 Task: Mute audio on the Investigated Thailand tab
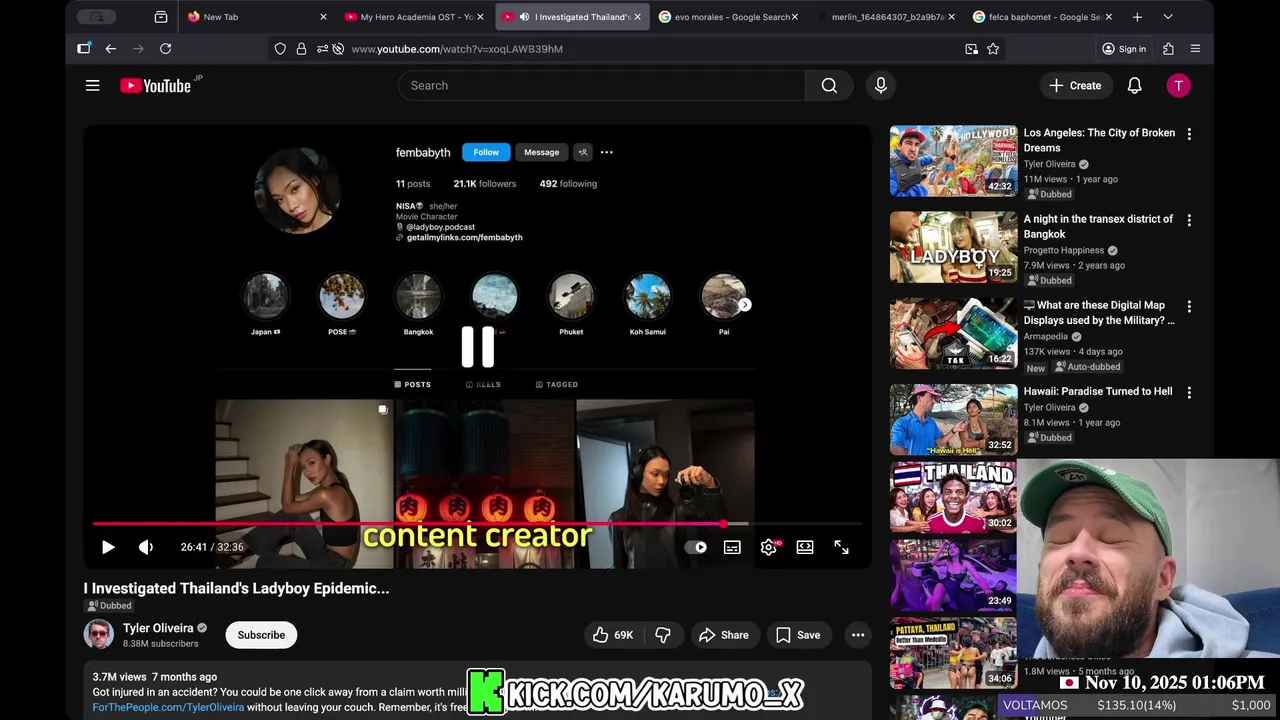point(524,17)
